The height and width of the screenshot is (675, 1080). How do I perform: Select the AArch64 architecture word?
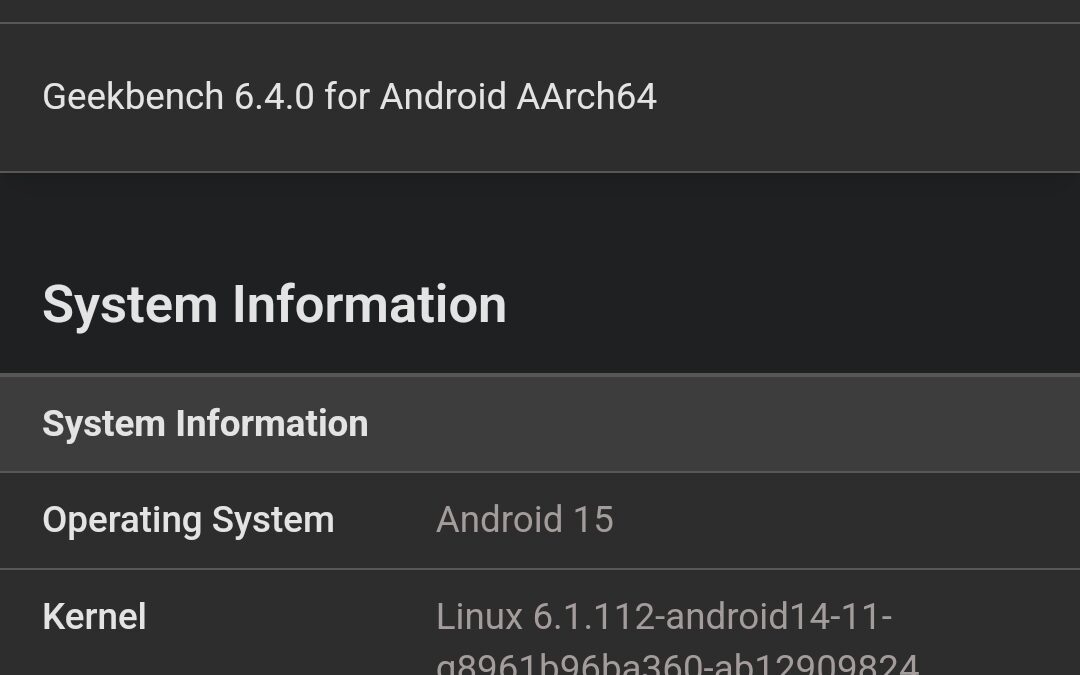(x=587, y=97)
